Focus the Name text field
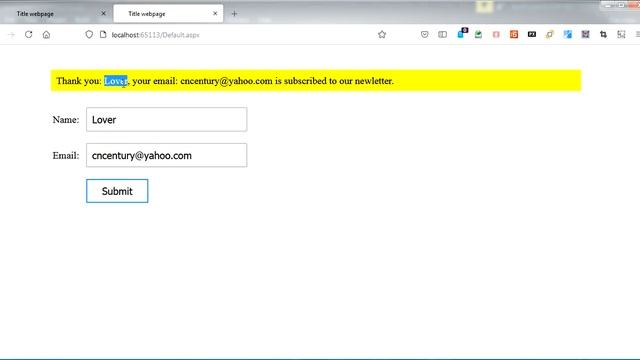 [167, 120]
